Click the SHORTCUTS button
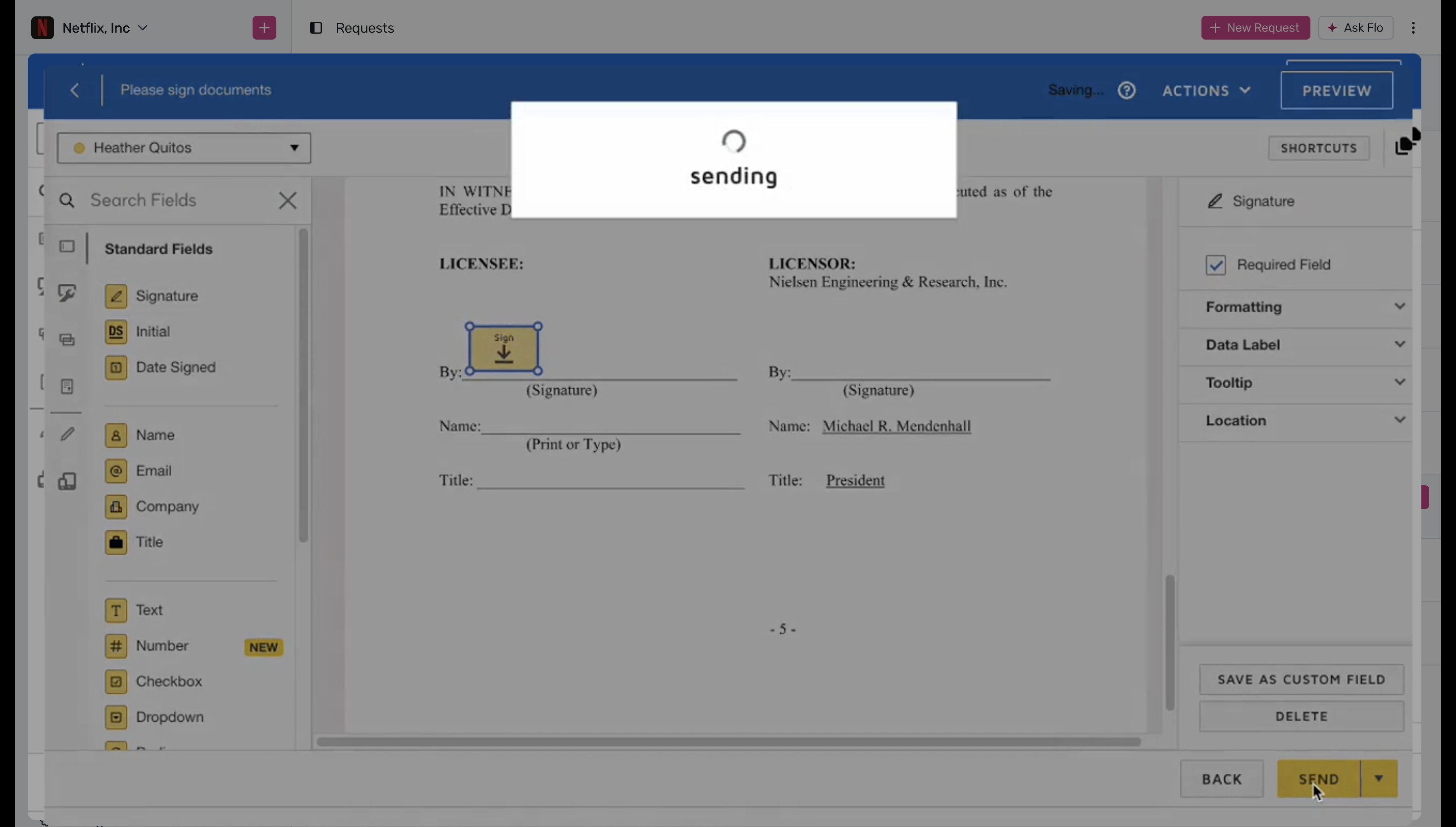Image resolution: width=1456 pixels, height=827 pixels. tap(1319, 148)
